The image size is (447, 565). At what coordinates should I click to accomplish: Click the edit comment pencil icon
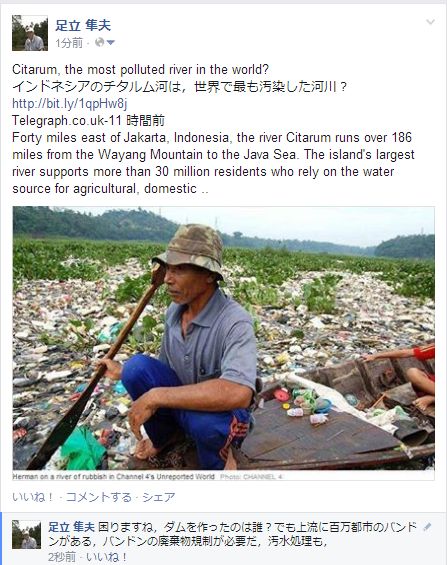coord(427,527)
